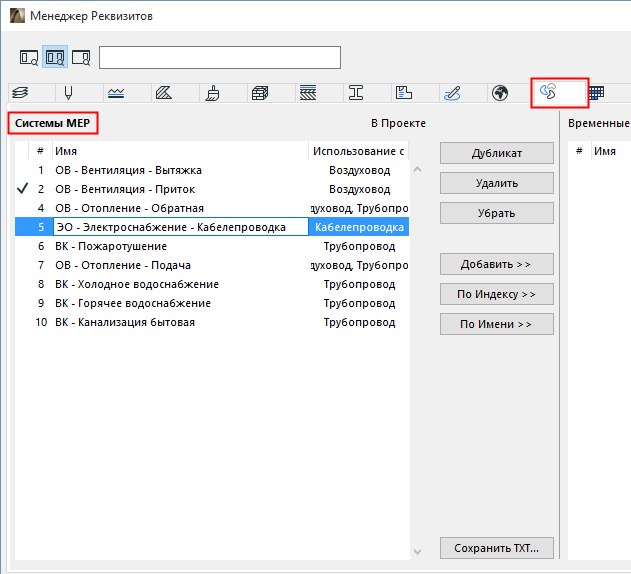
Task: Click the Воздуховод cell of ОВ - Вентиляция - Приток
Action: coord(359,189)
